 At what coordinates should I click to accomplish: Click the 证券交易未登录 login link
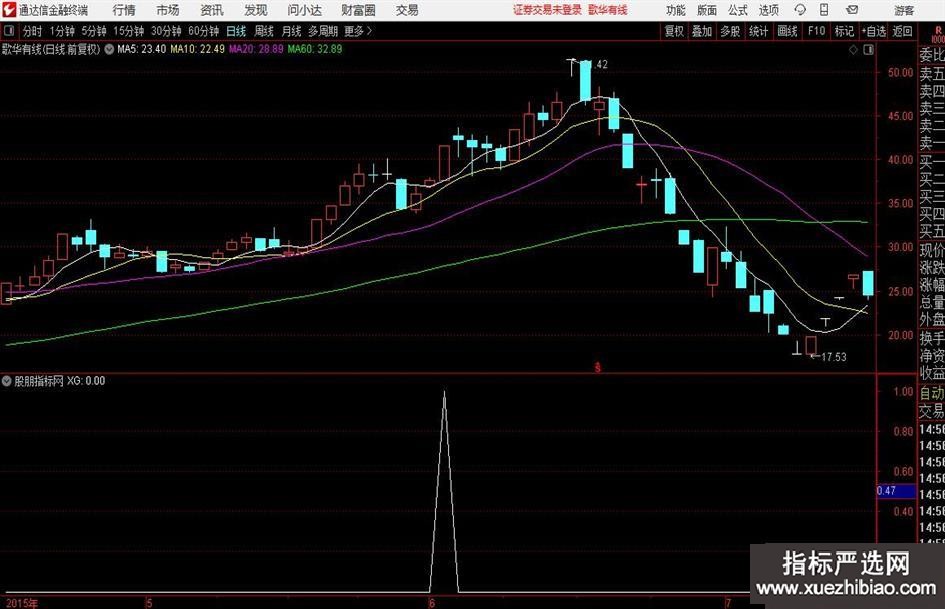[547, 10]
